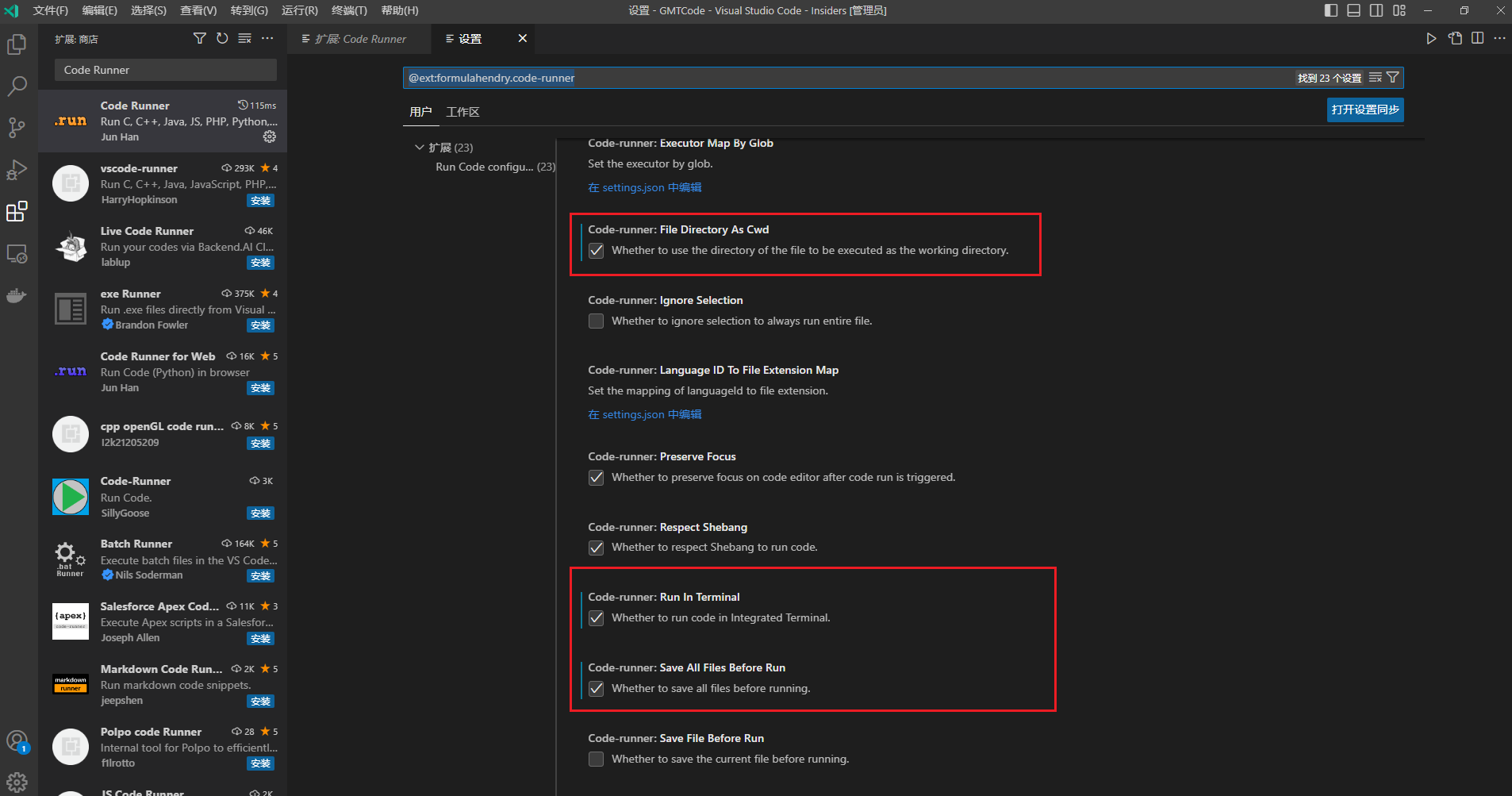Open the 选择(S) menu
The image size is (1512, 796).
tap(148, 10)
